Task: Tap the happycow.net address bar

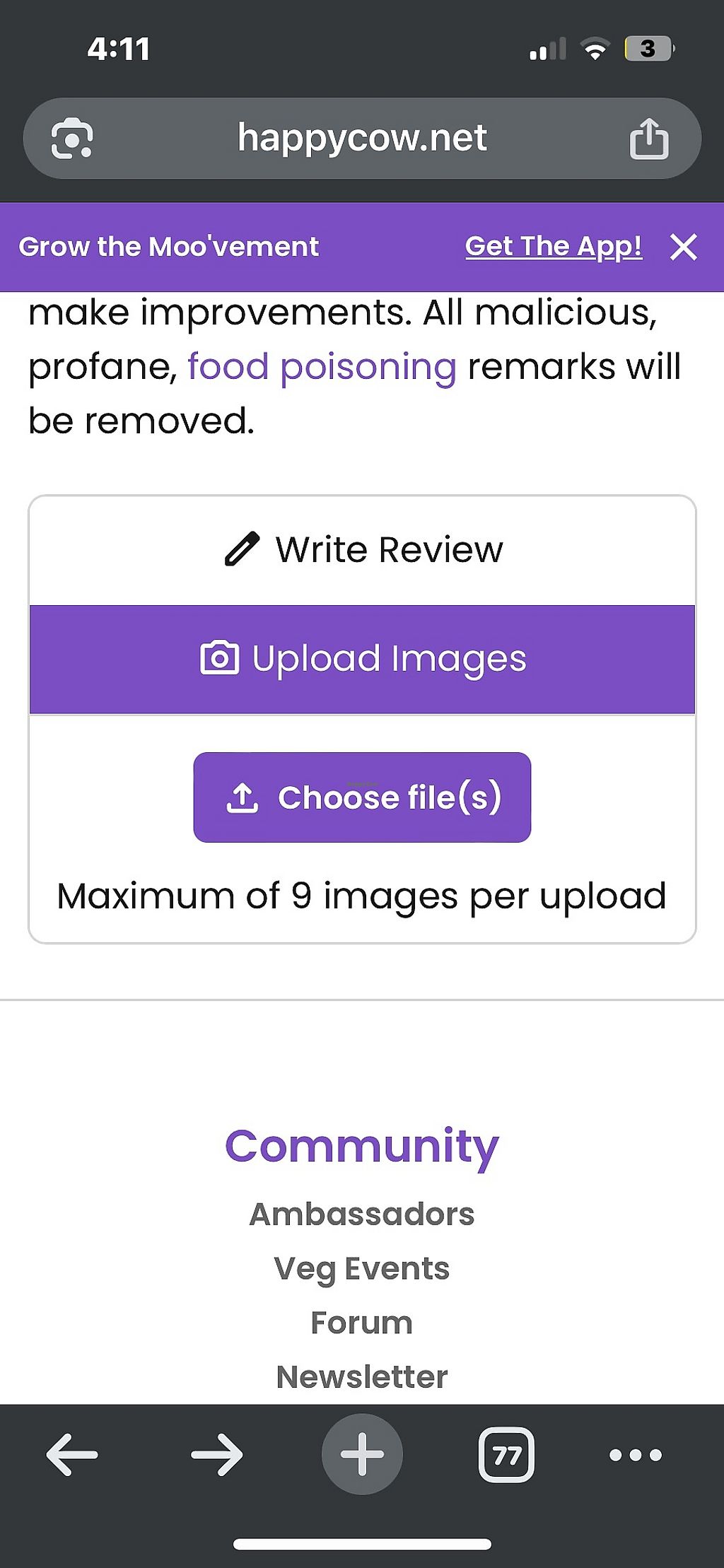Action: (362, 138)
